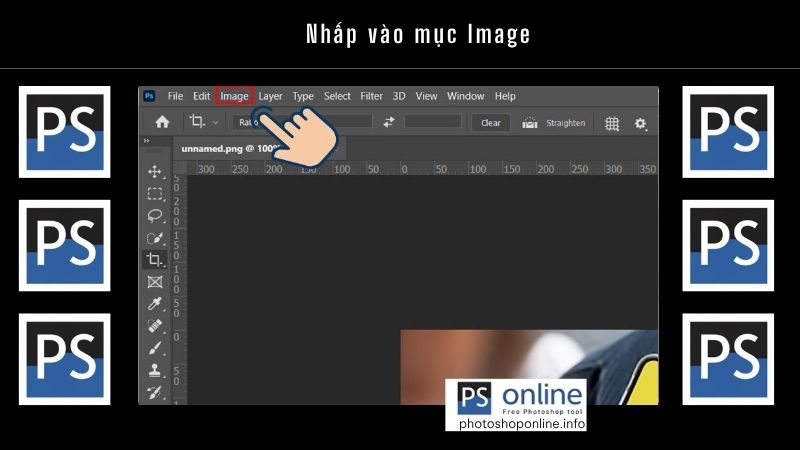Select the Crop tool in toolbar
The image size is (800, 450).
(155, 260)
